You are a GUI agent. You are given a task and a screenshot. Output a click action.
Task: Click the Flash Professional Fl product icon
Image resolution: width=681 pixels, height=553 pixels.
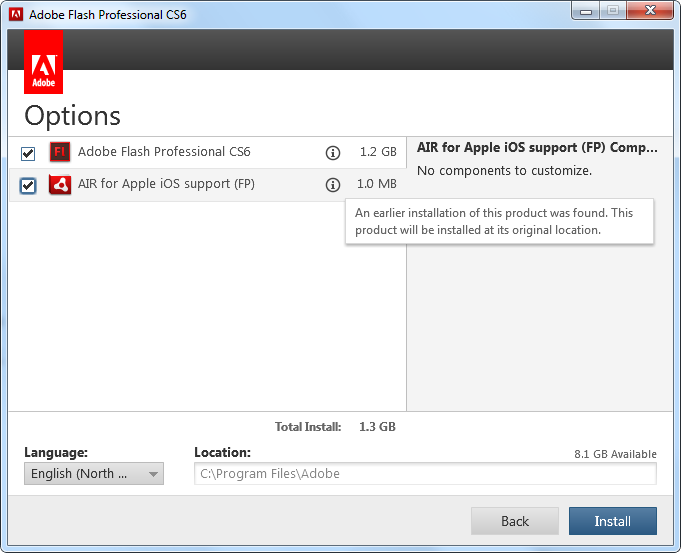(60, 152)
